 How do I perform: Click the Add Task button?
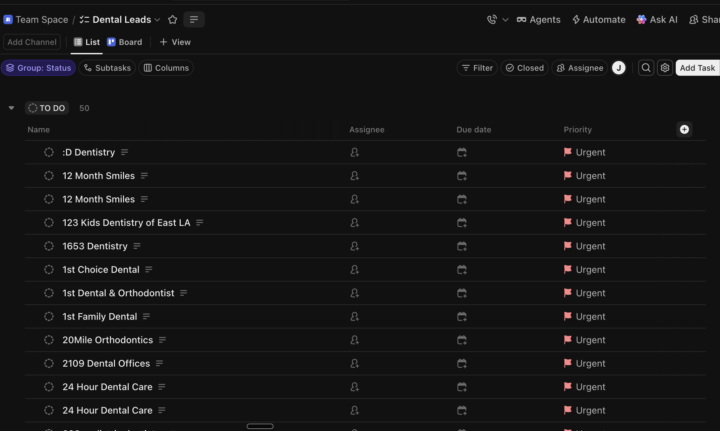point(697,68)
